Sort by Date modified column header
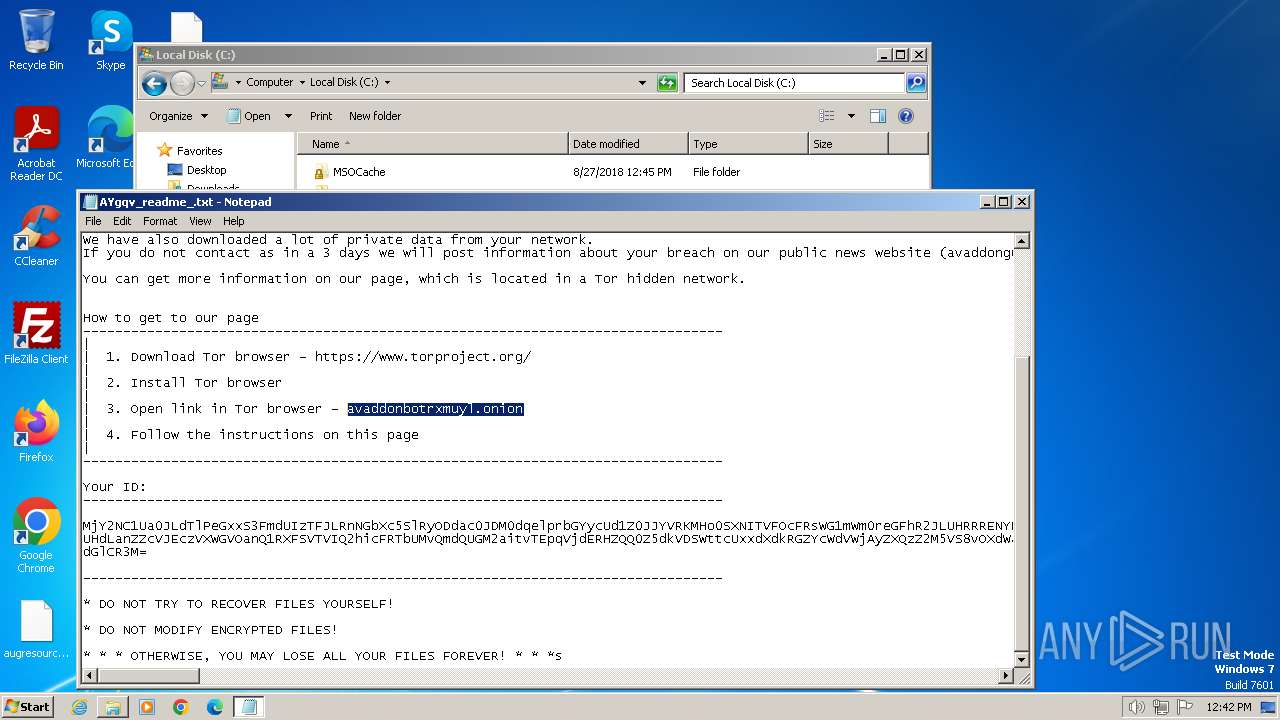Image resolution: width=1280 pixels, height=720 pixels. (627, 144)
